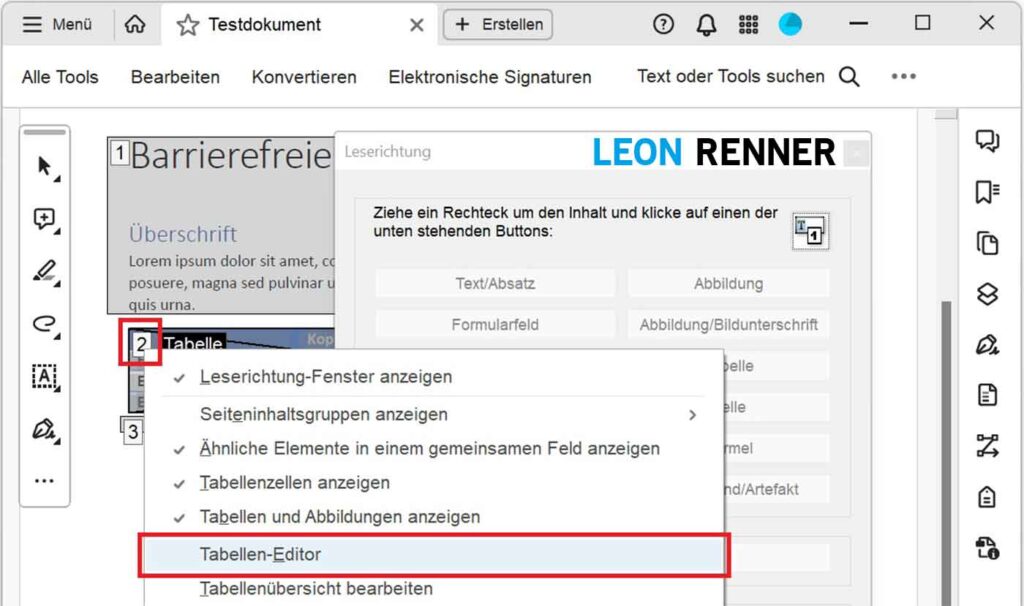Viewport: 1024px width, 606px height.
Task: Open the Menü hamburger dropdown
Action: pos(57,25)
